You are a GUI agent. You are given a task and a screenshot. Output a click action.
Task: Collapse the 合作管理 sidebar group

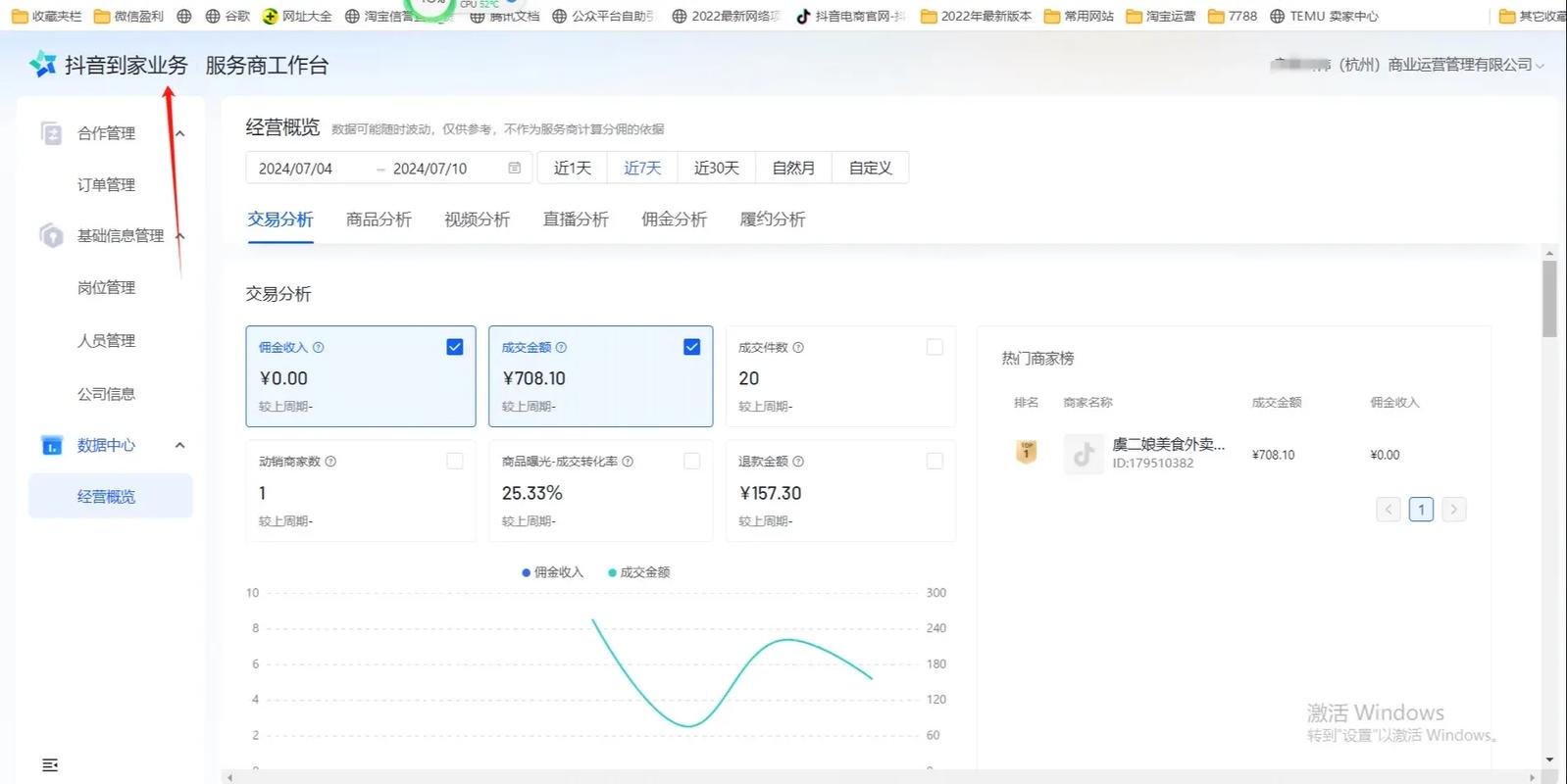tap(179, 133)
